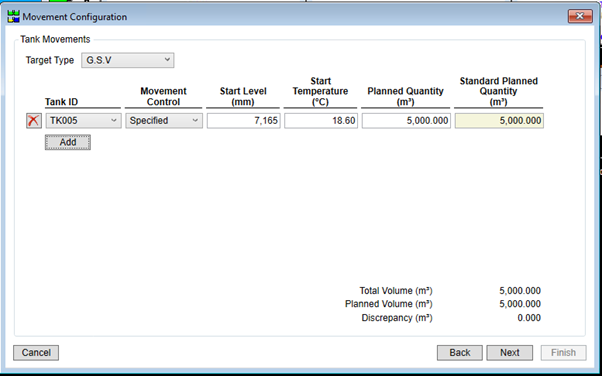Click the Discrepancy value 0.000

coord(529,318)
